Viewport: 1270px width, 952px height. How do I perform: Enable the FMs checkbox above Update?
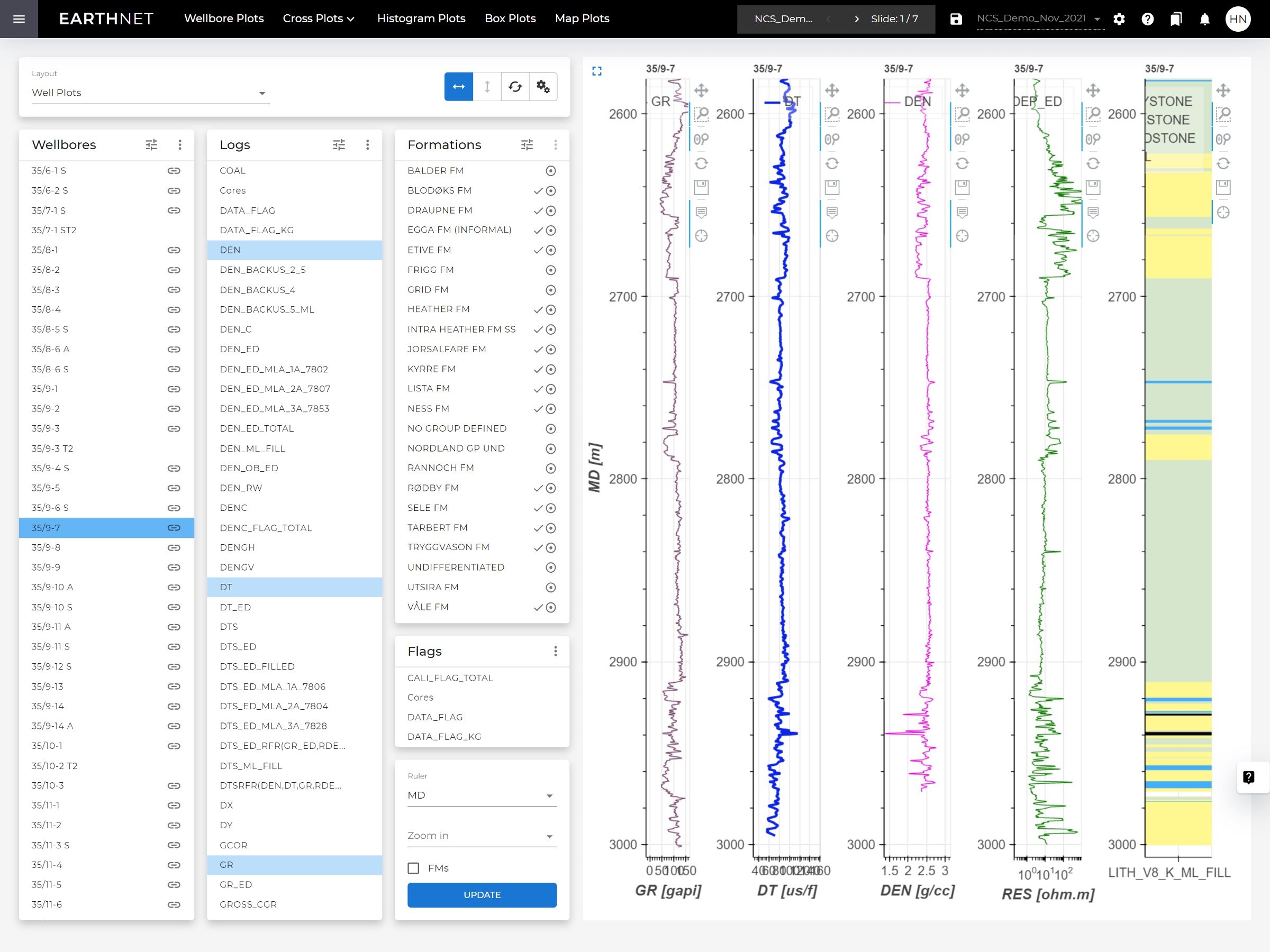pyautogui.click(x=413, y=868)
